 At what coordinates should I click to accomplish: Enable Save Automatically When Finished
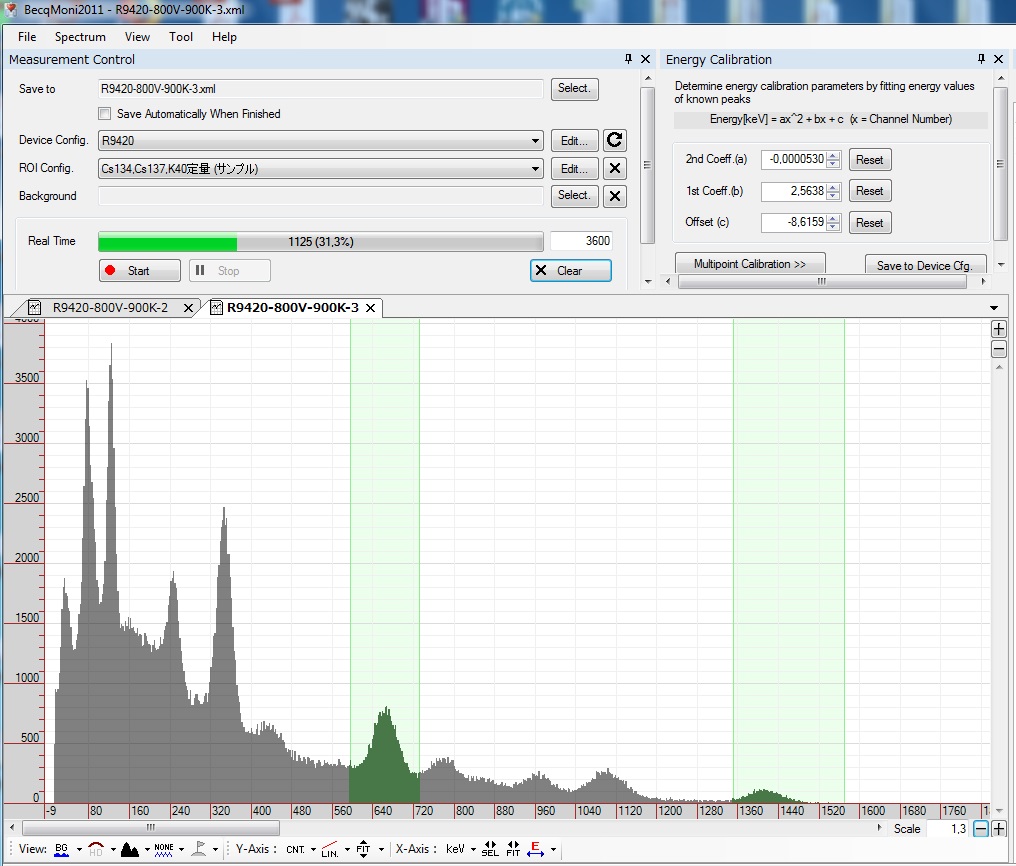pos(105,114)
